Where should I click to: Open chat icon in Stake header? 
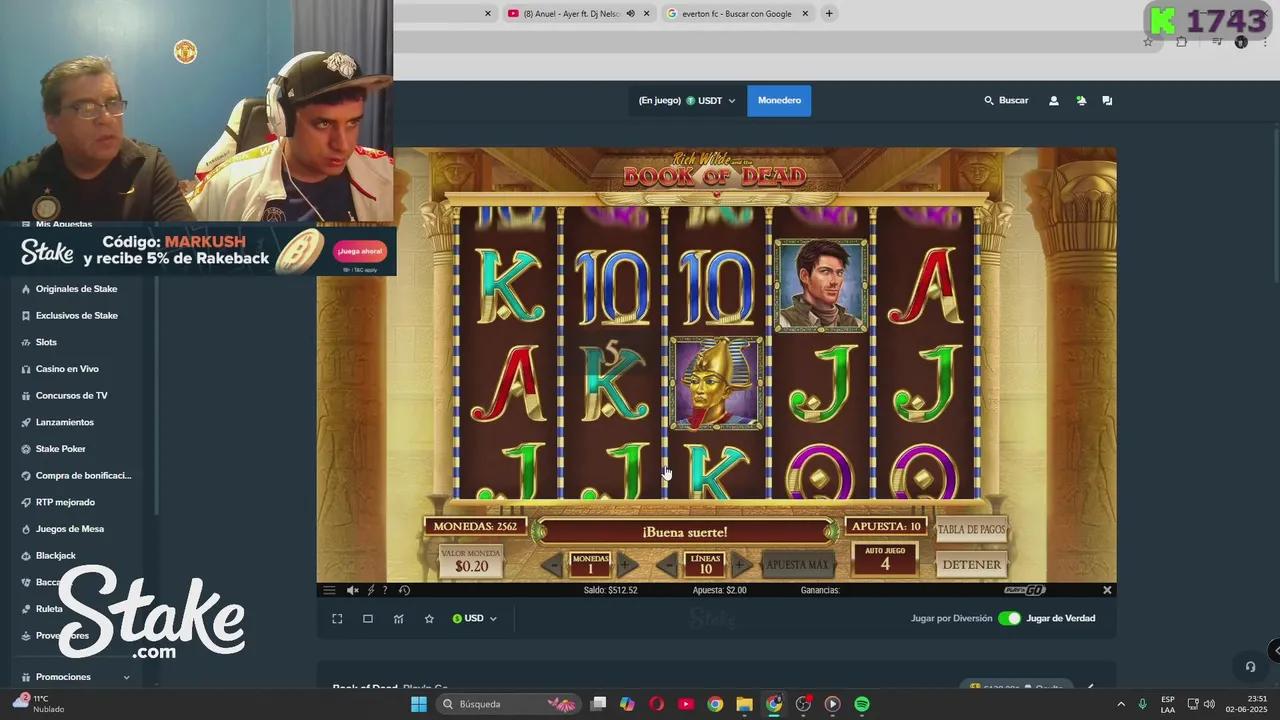tap(1107, 101)
